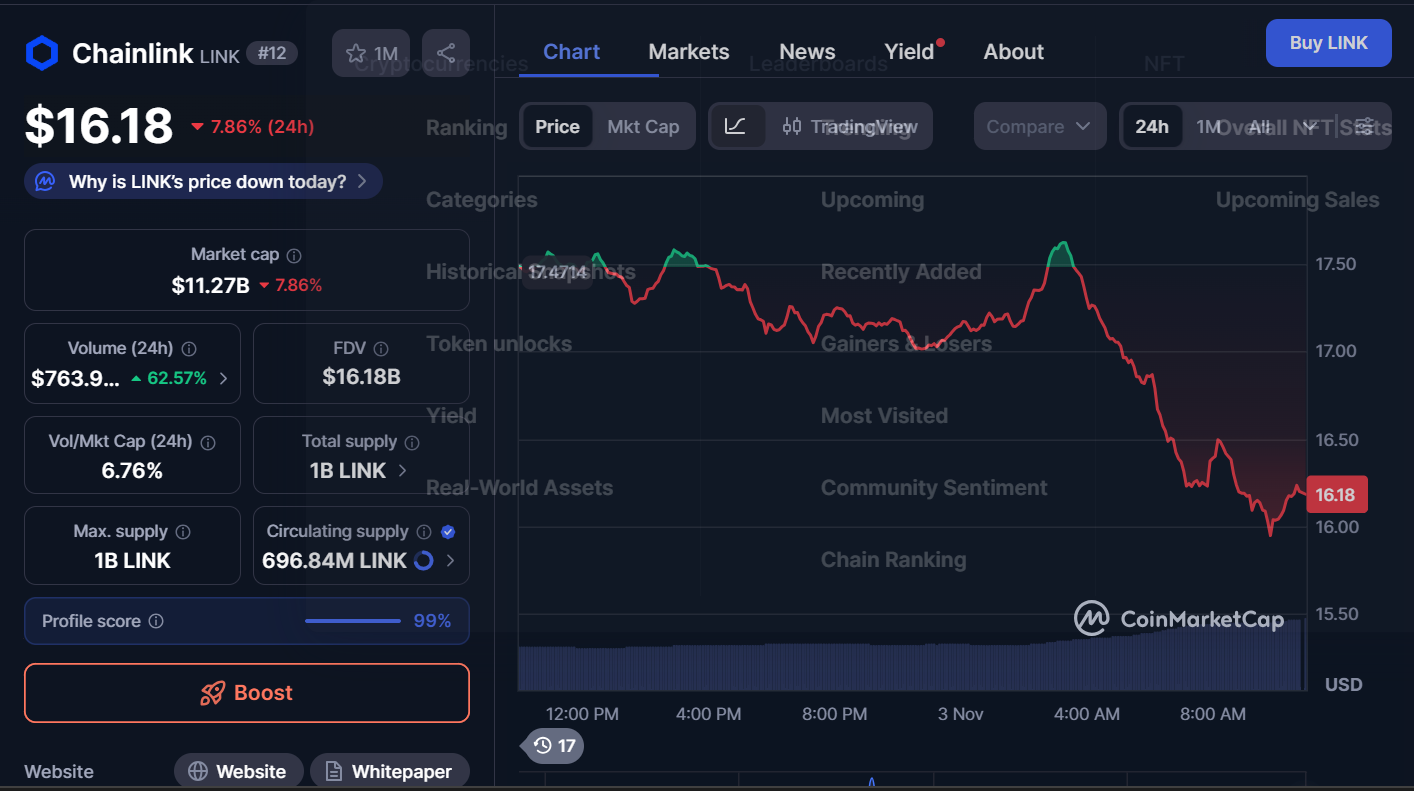The width and height of the screenshot is (1414, 791).
Task: Open the News tab
Action: [806, 51]
